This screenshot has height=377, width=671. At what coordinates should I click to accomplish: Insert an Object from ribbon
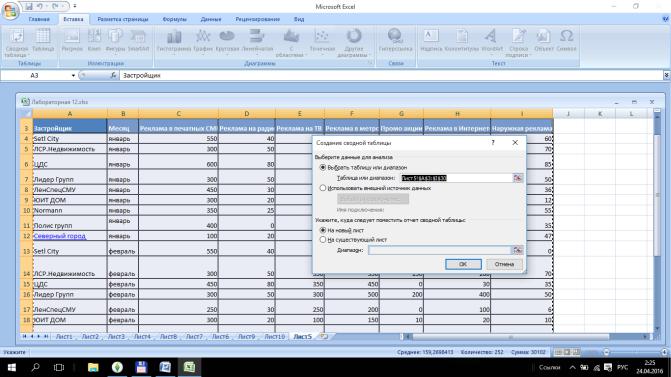click(x=543, y=41)
